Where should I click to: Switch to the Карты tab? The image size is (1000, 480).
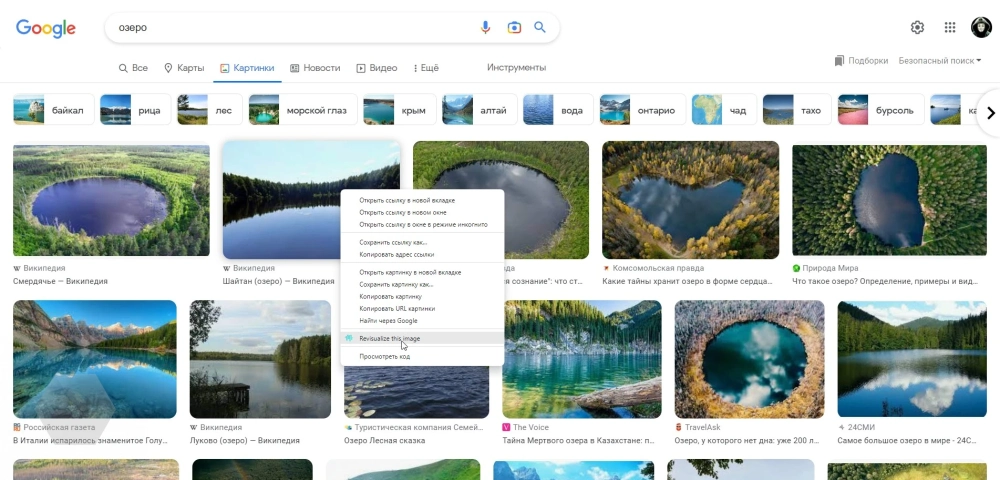pos(184,68)
